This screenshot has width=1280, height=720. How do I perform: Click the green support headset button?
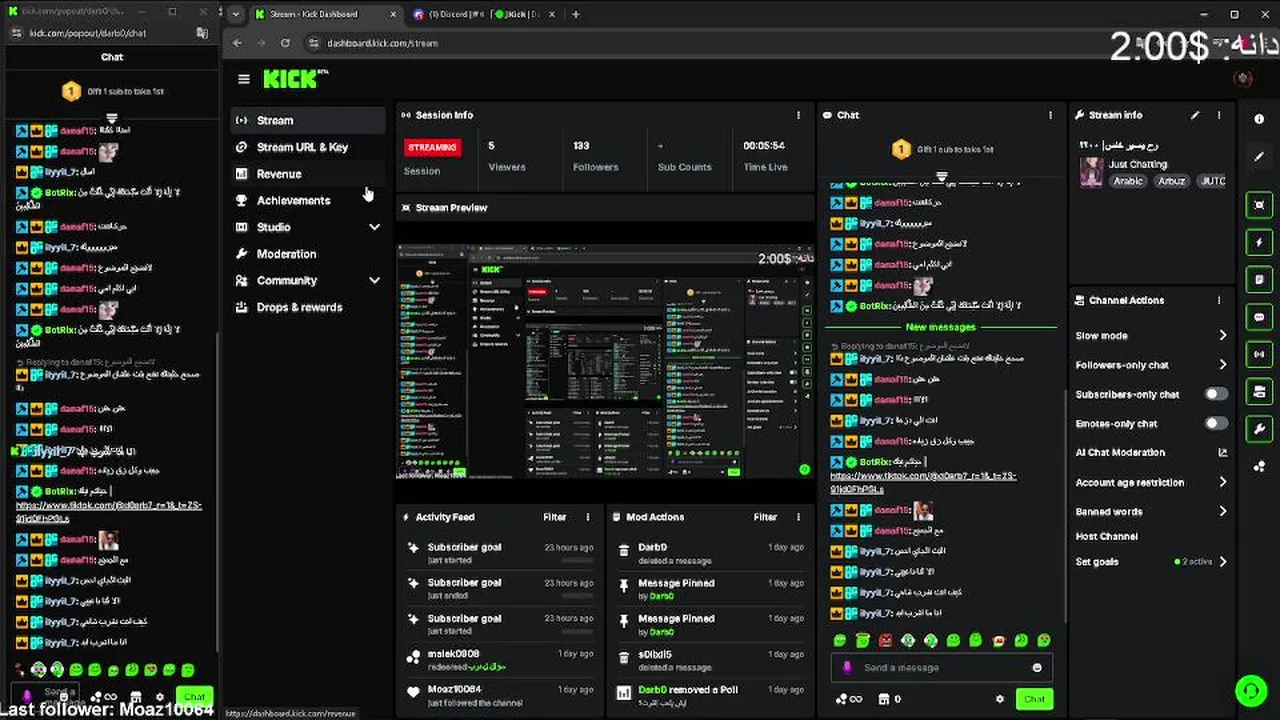1250,690
